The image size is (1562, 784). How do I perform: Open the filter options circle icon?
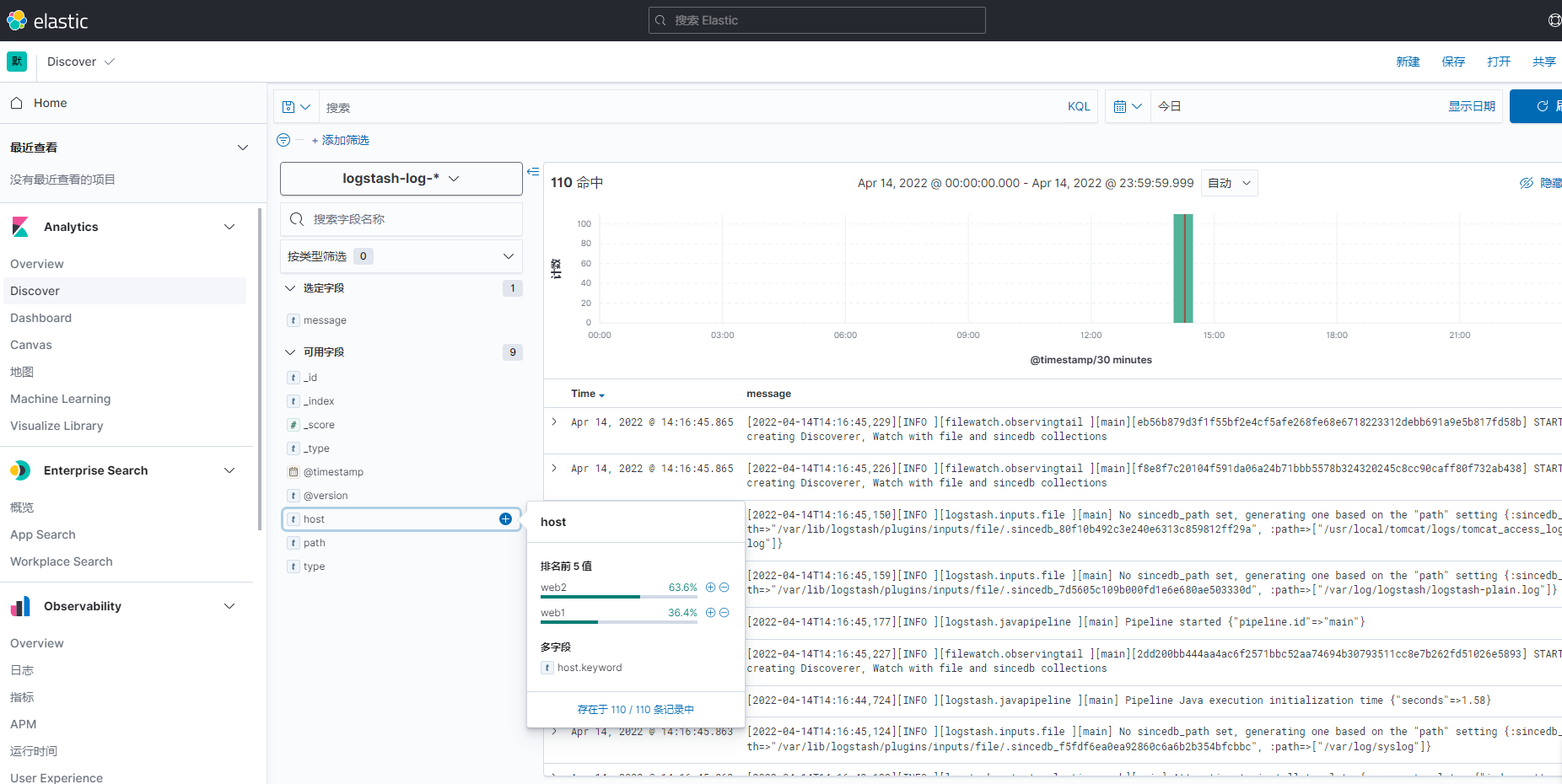[283, 140]
